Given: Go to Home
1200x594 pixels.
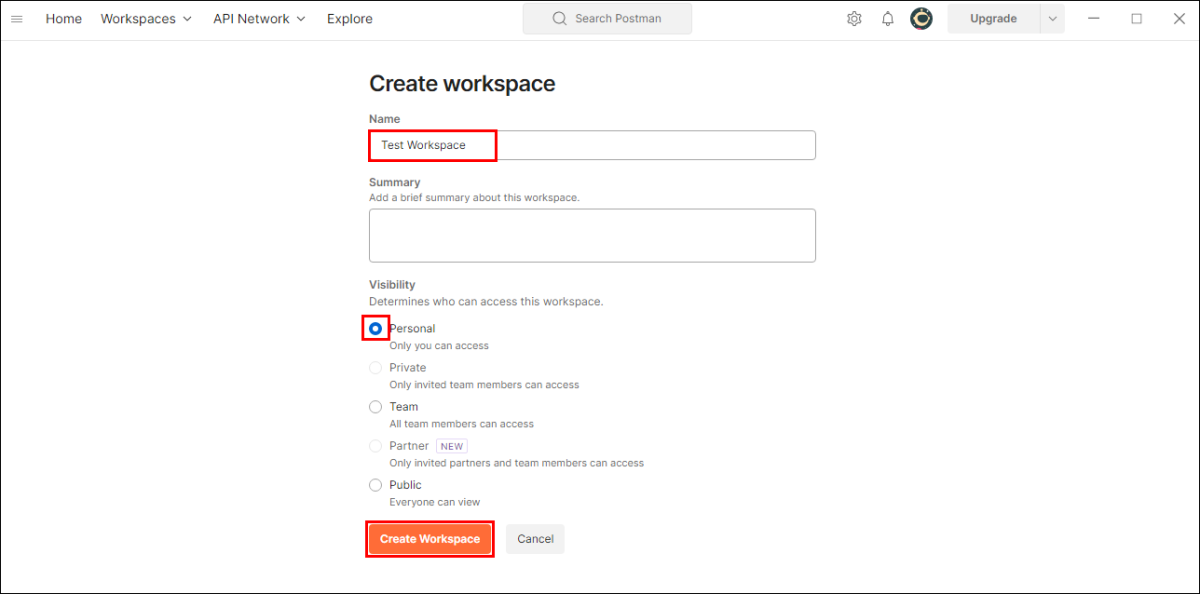Looking at the screenshot, I should [64, 19].
